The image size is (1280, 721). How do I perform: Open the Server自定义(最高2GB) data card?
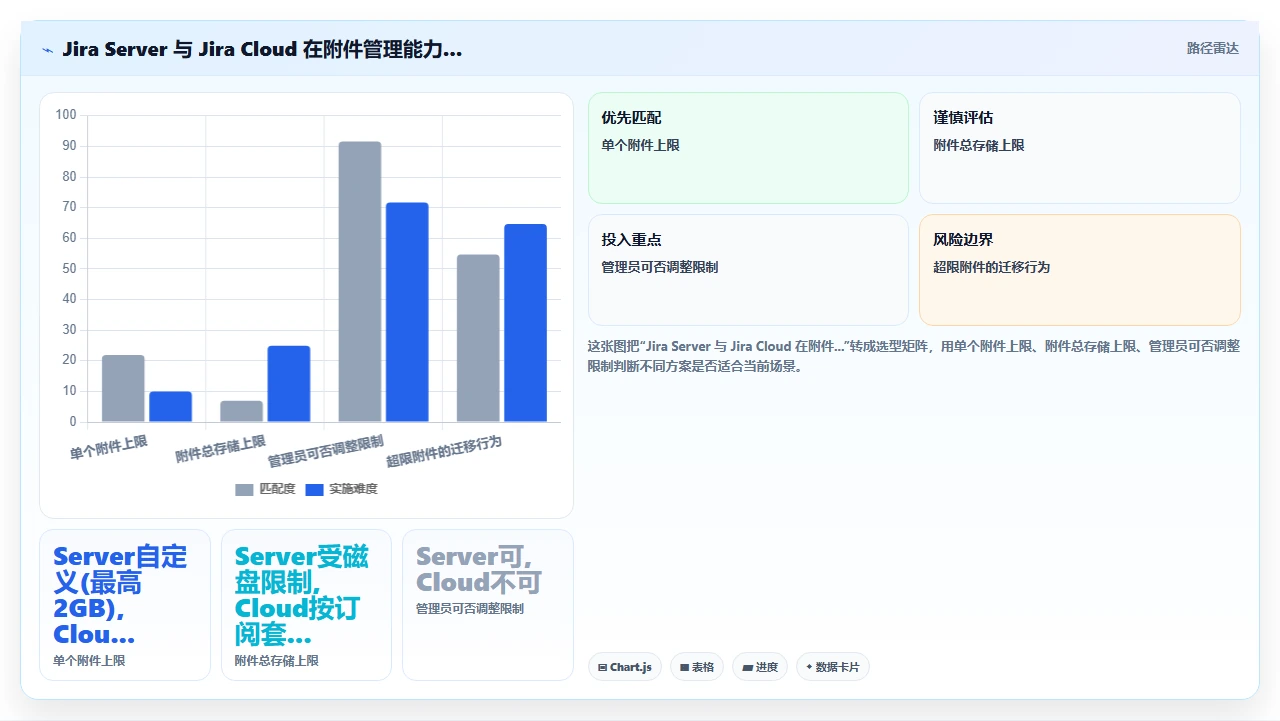[125, 605]
